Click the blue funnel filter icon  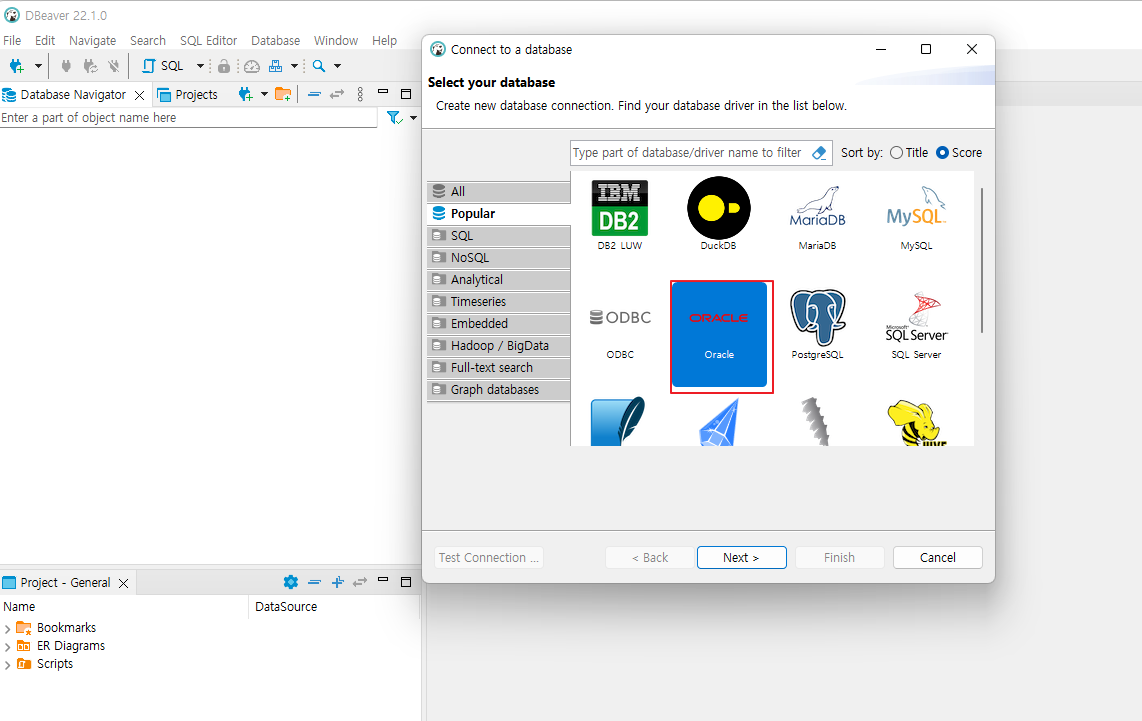point(395,118)
